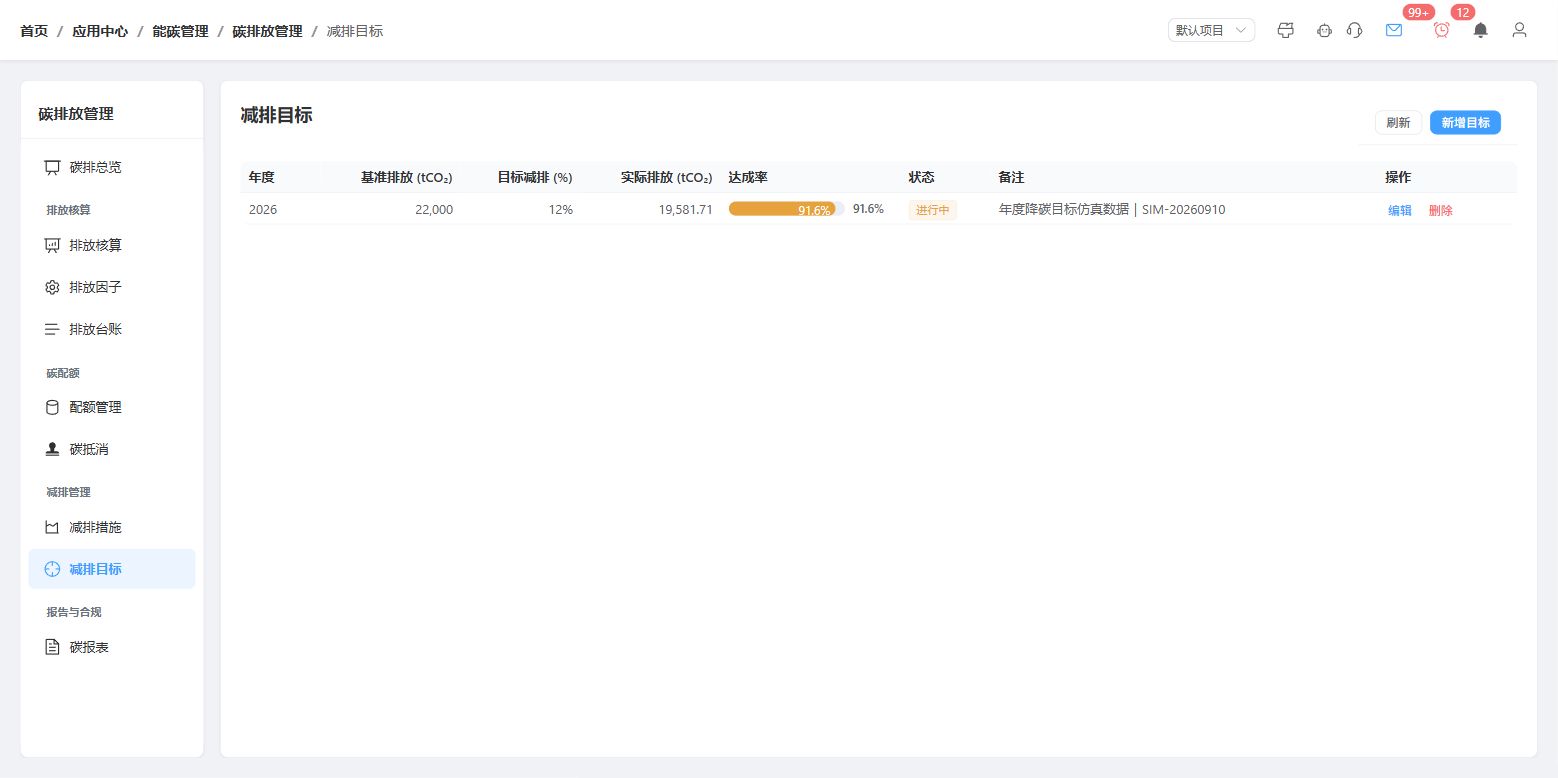
Task: Click the 排放因子 gear icon
Action: (53, 287)
